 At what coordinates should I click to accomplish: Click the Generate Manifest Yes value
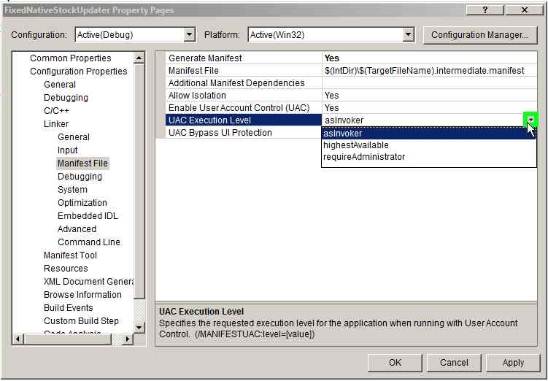coord(332,58)
